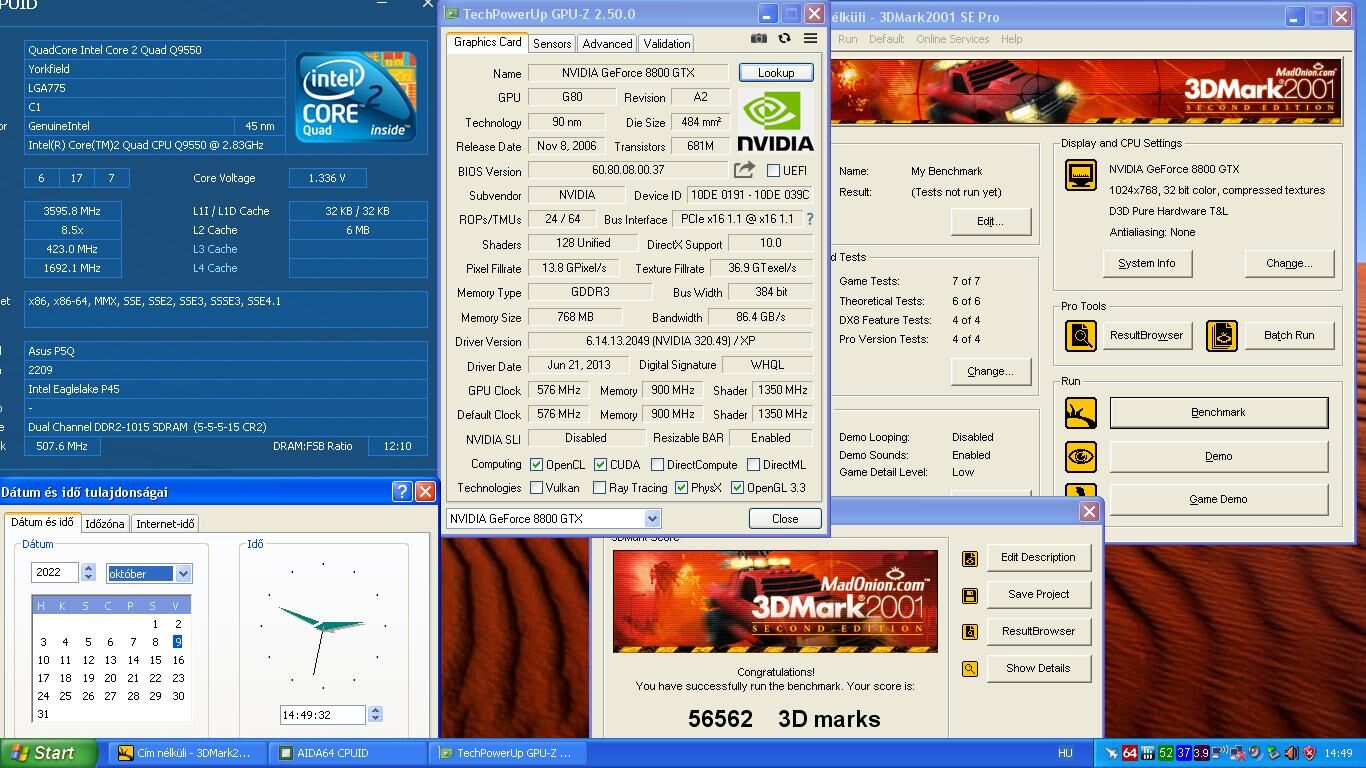The width and height of the screenshot is (1366, 768).
Task: Click the Start button on the taskbar
Action: point(49,753)
